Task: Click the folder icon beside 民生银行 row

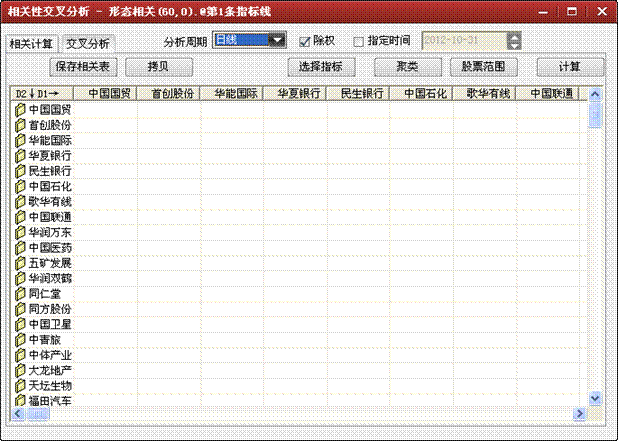Action: 20,171
